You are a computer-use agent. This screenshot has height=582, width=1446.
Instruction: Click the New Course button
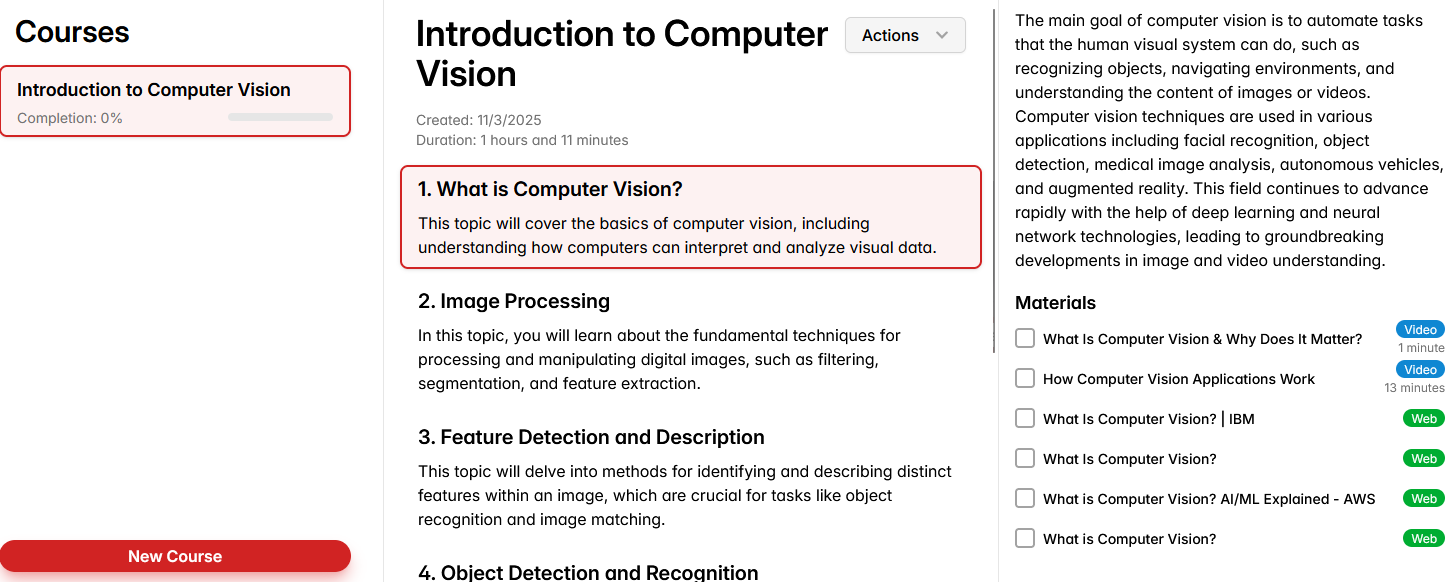[x=175, y=556]
